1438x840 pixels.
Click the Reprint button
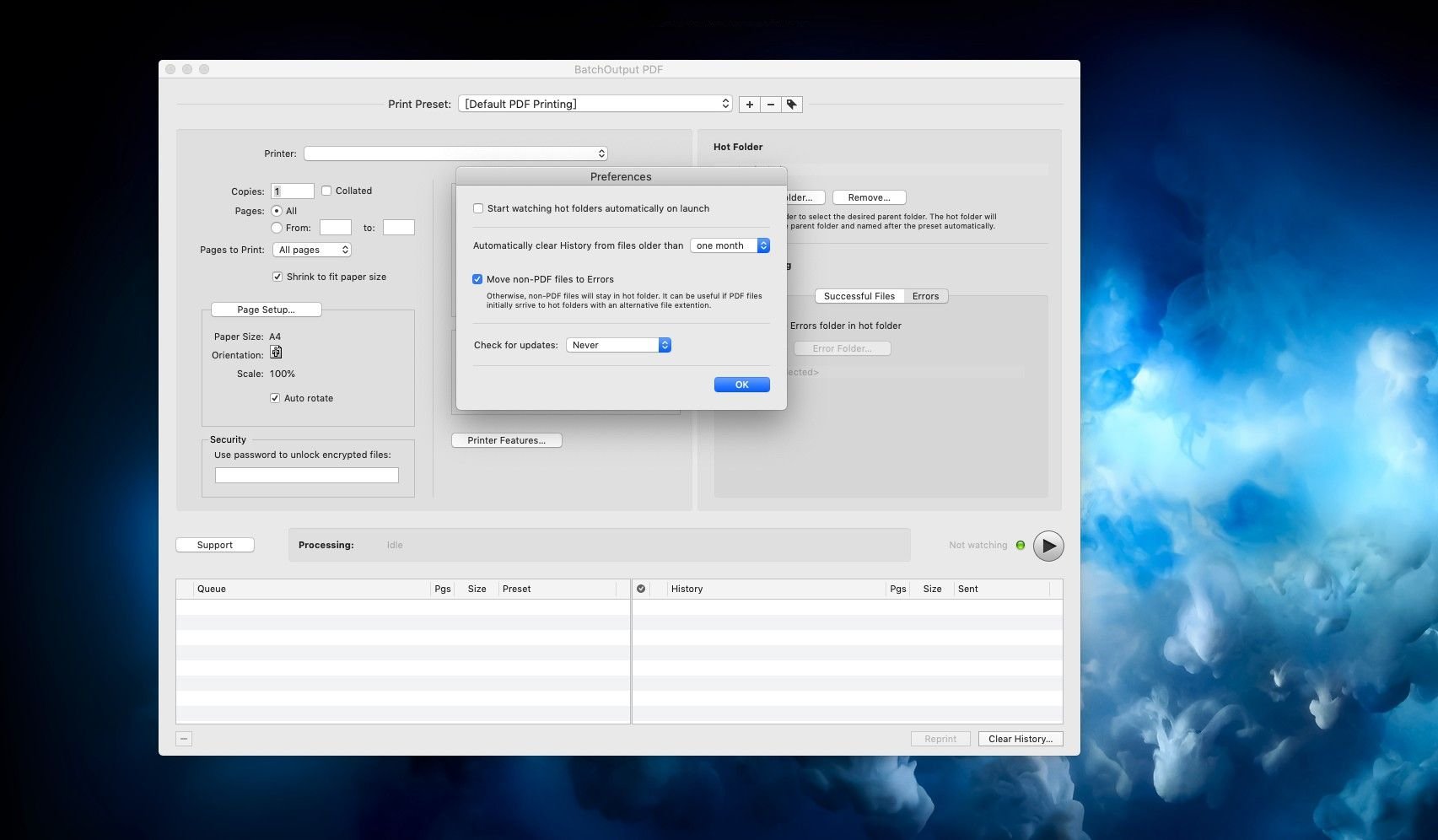pyautogui.click(x=940, y=739)
